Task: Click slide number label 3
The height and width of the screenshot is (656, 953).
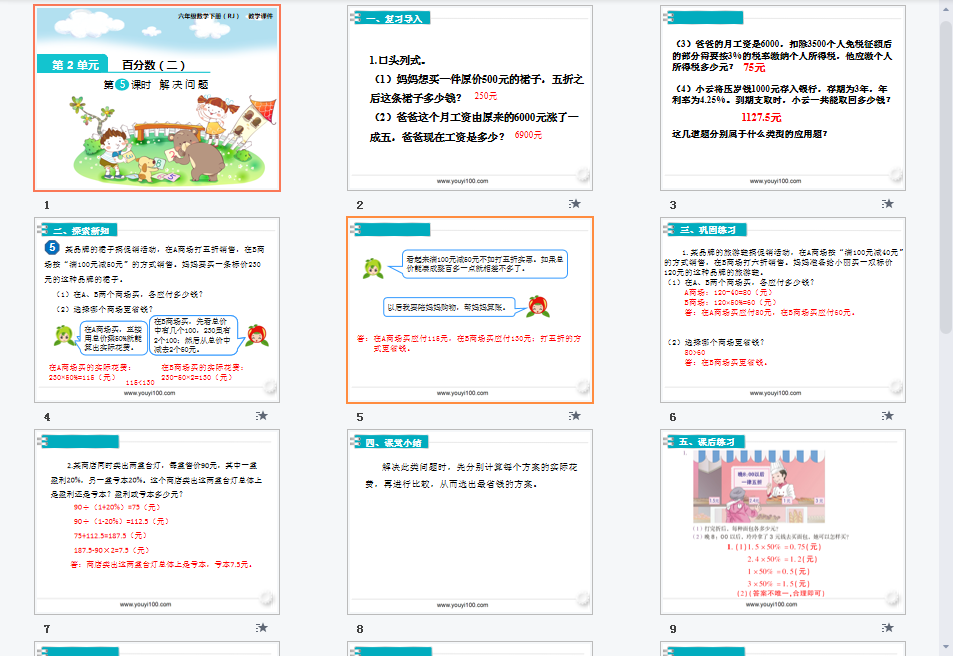Action: pos(673,205)
